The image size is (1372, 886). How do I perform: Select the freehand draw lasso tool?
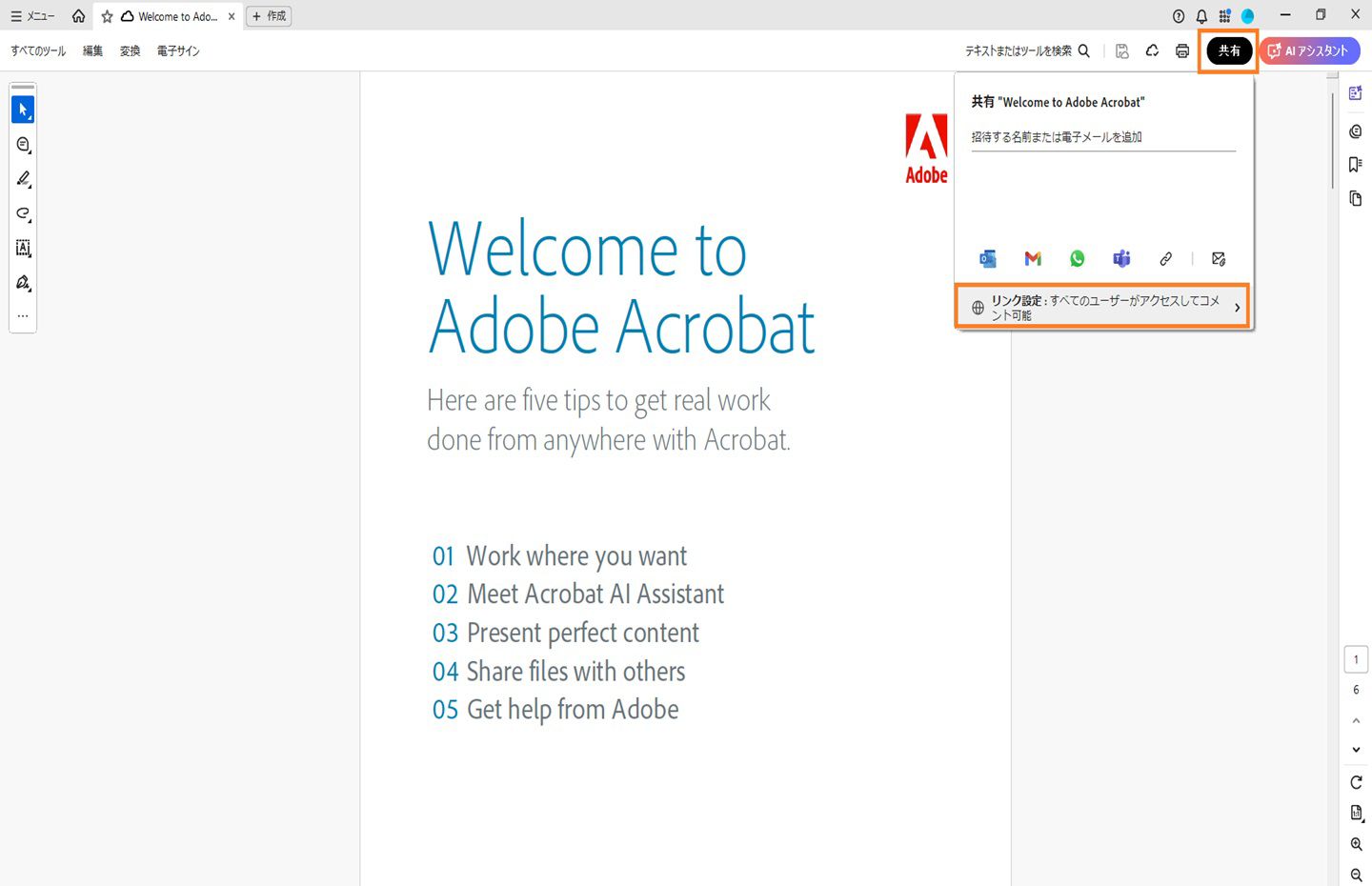tap(23, 213)
